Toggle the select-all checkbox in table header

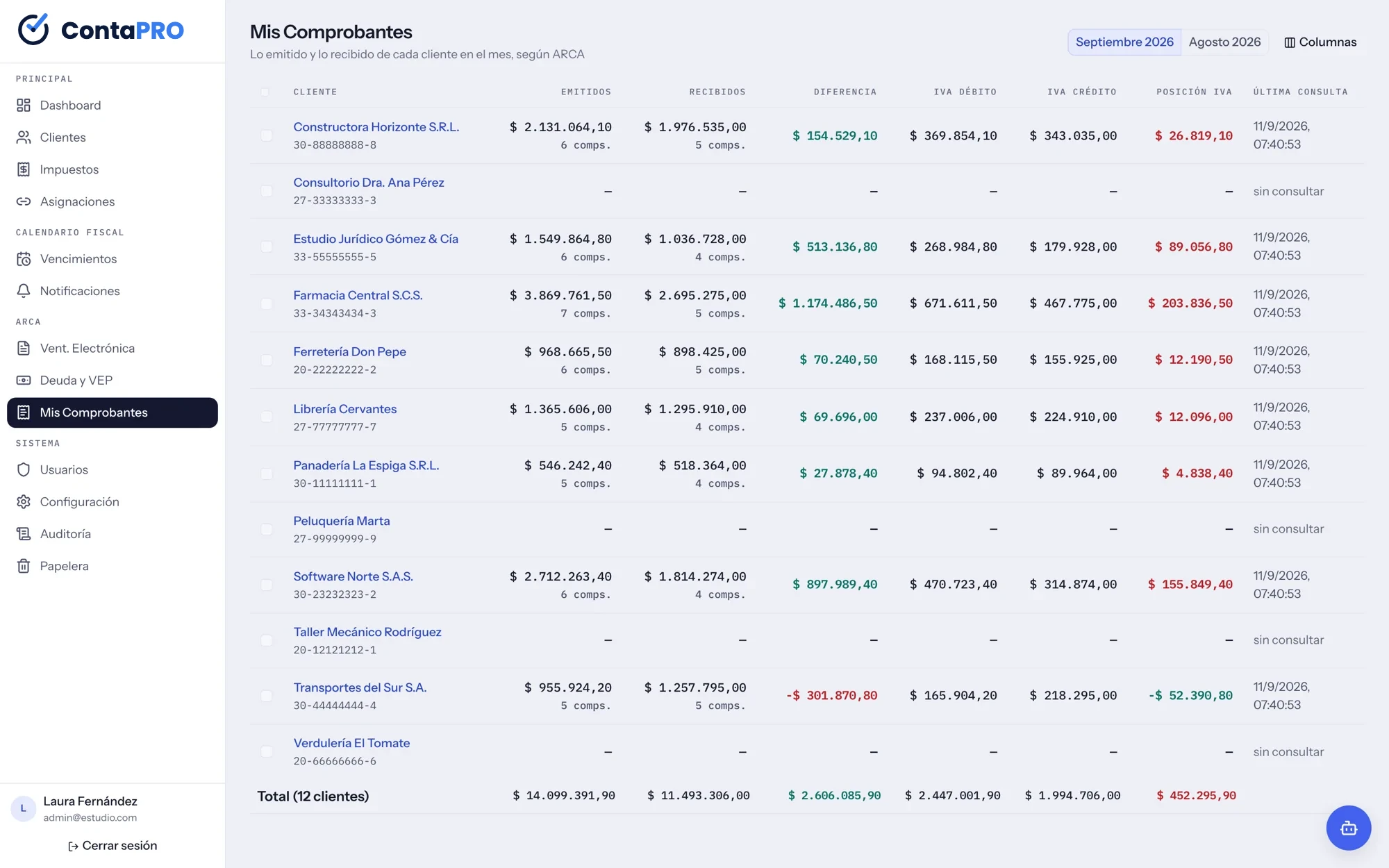265,92
